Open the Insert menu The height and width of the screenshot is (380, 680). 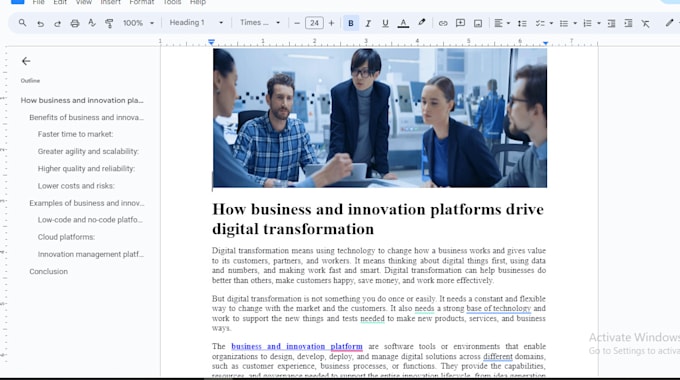coord(111,2)
